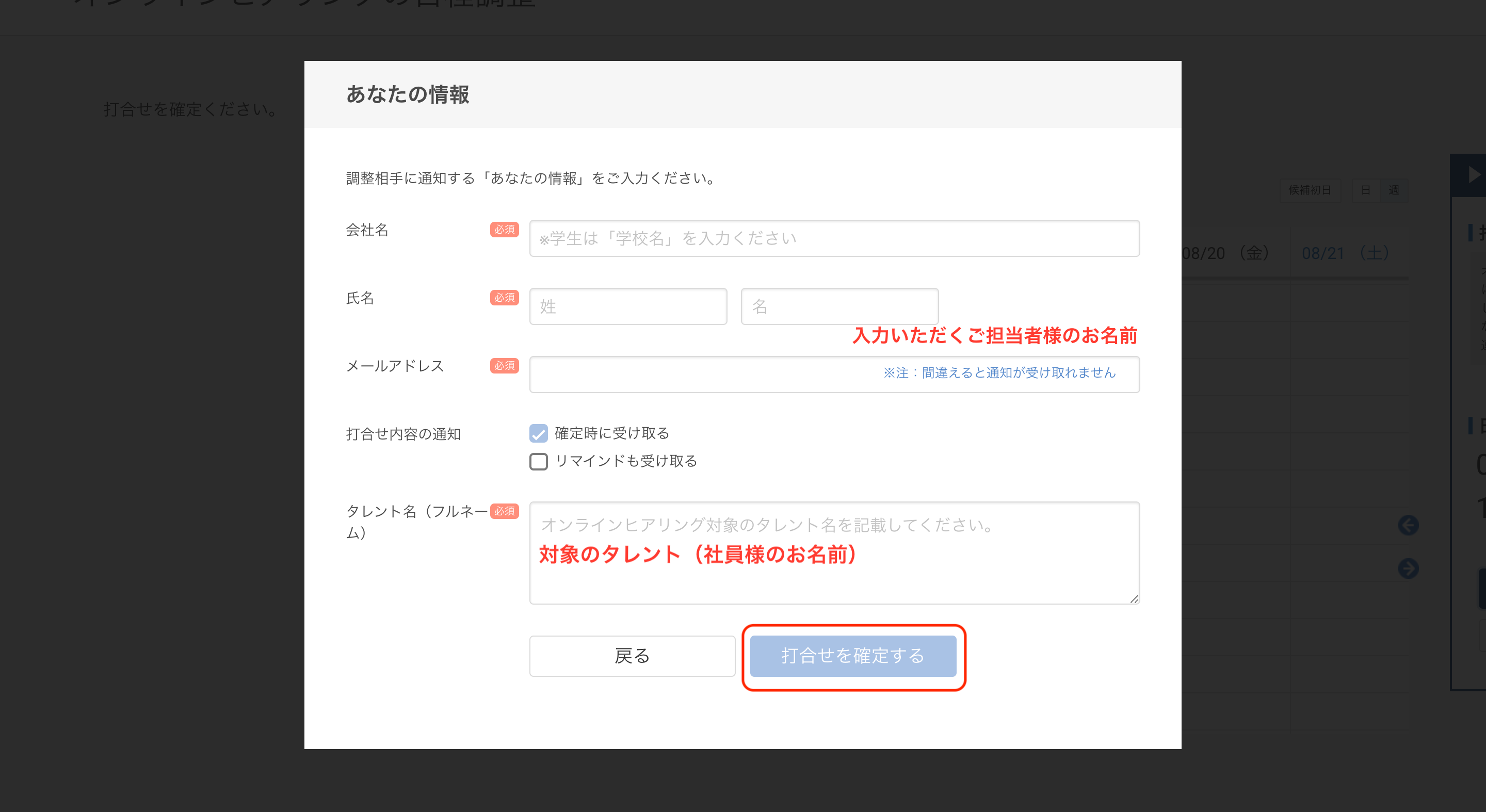Viewport: 1486px width, 812px height.
Task: Click the right arrow circle icon
Action: pyautogui.click(x=1408, y=569)
